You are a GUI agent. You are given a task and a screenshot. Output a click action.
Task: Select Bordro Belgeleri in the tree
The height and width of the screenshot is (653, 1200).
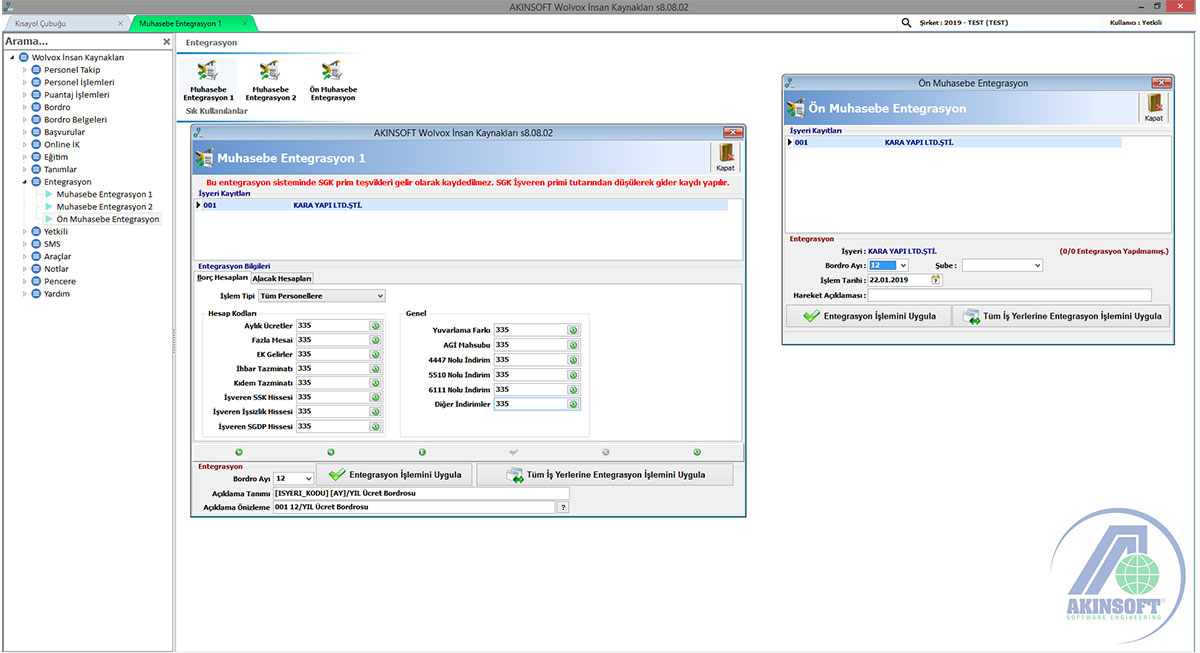76,120
